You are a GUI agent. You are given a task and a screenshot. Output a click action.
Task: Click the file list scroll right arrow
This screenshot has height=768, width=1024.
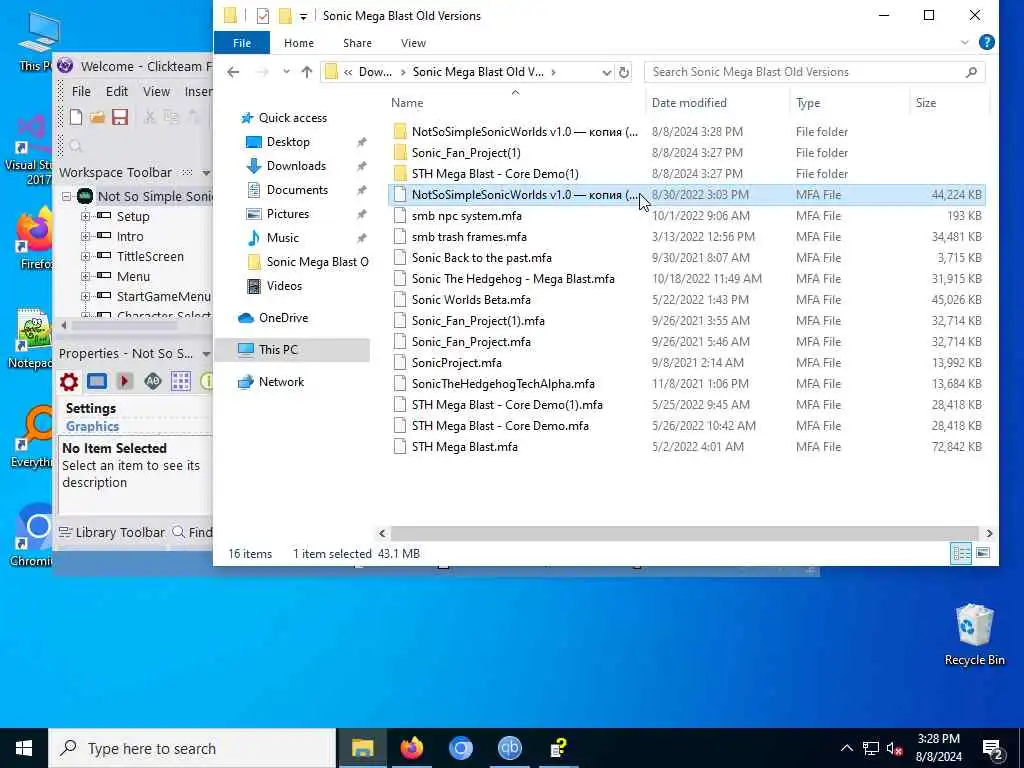pyautogui.click(x=989, y=534)
